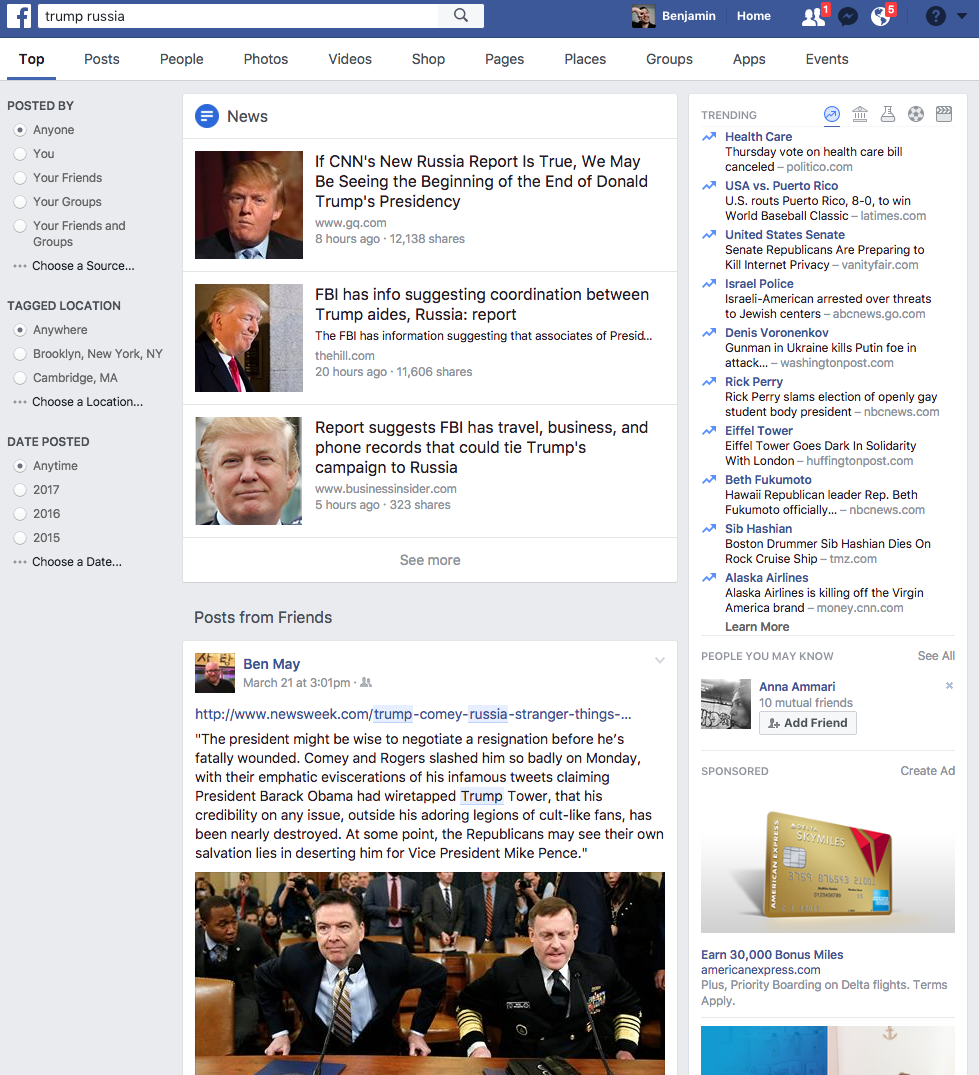Open the Newsweek trump-comey-russia link

tap(413, 714)
